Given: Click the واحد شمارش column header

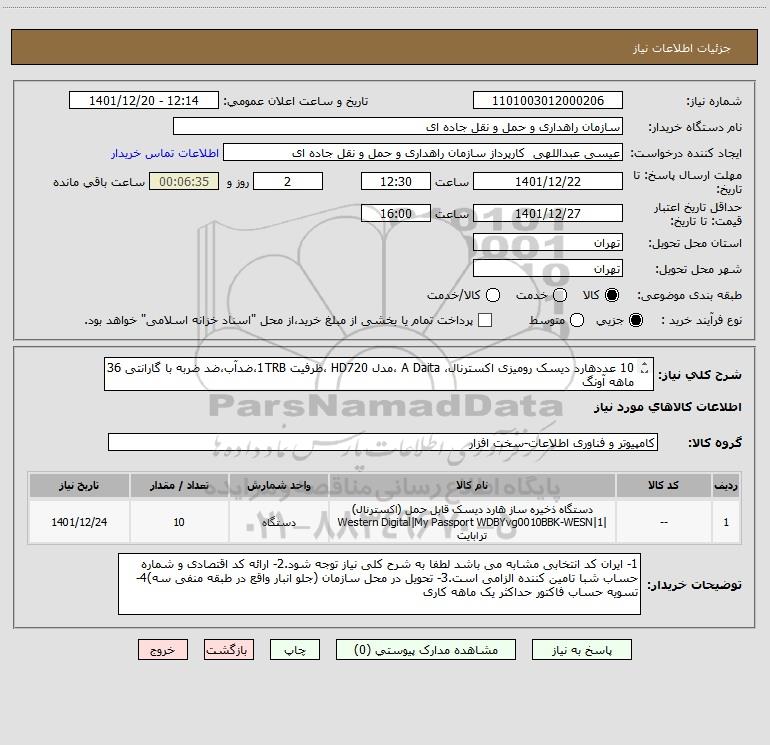Looking at the screenshot, I should 278,485.
